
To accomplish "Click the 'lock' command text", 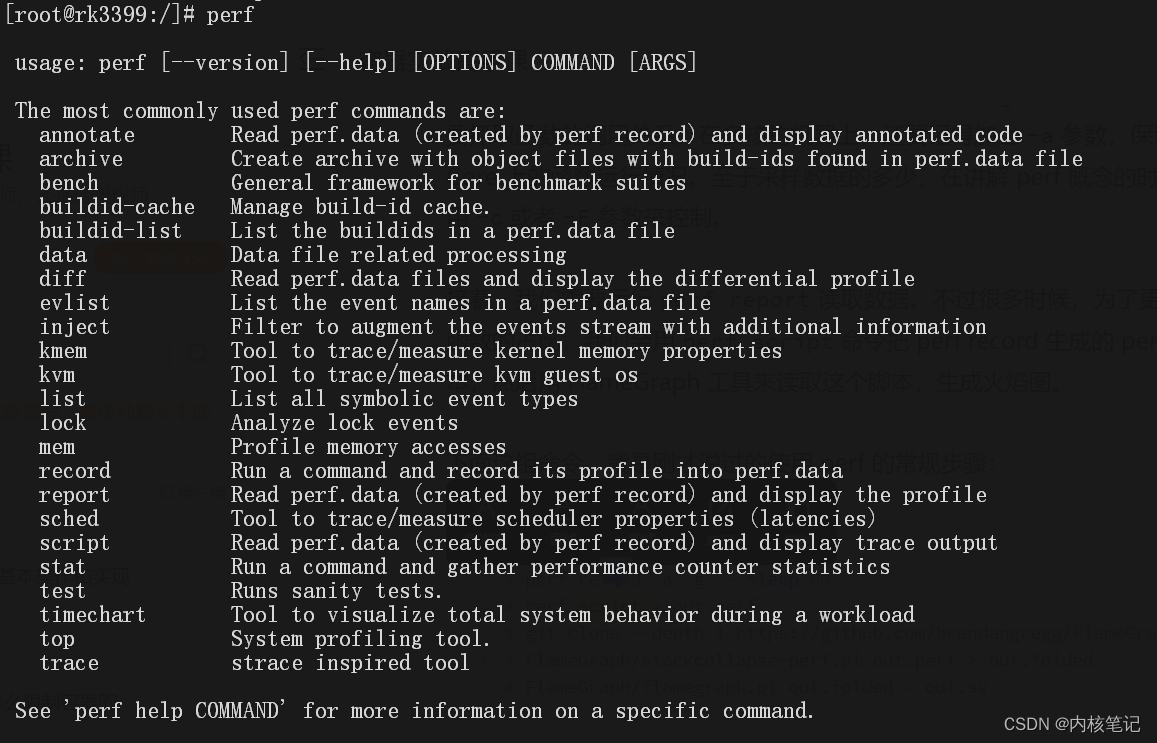I will 63,423.
